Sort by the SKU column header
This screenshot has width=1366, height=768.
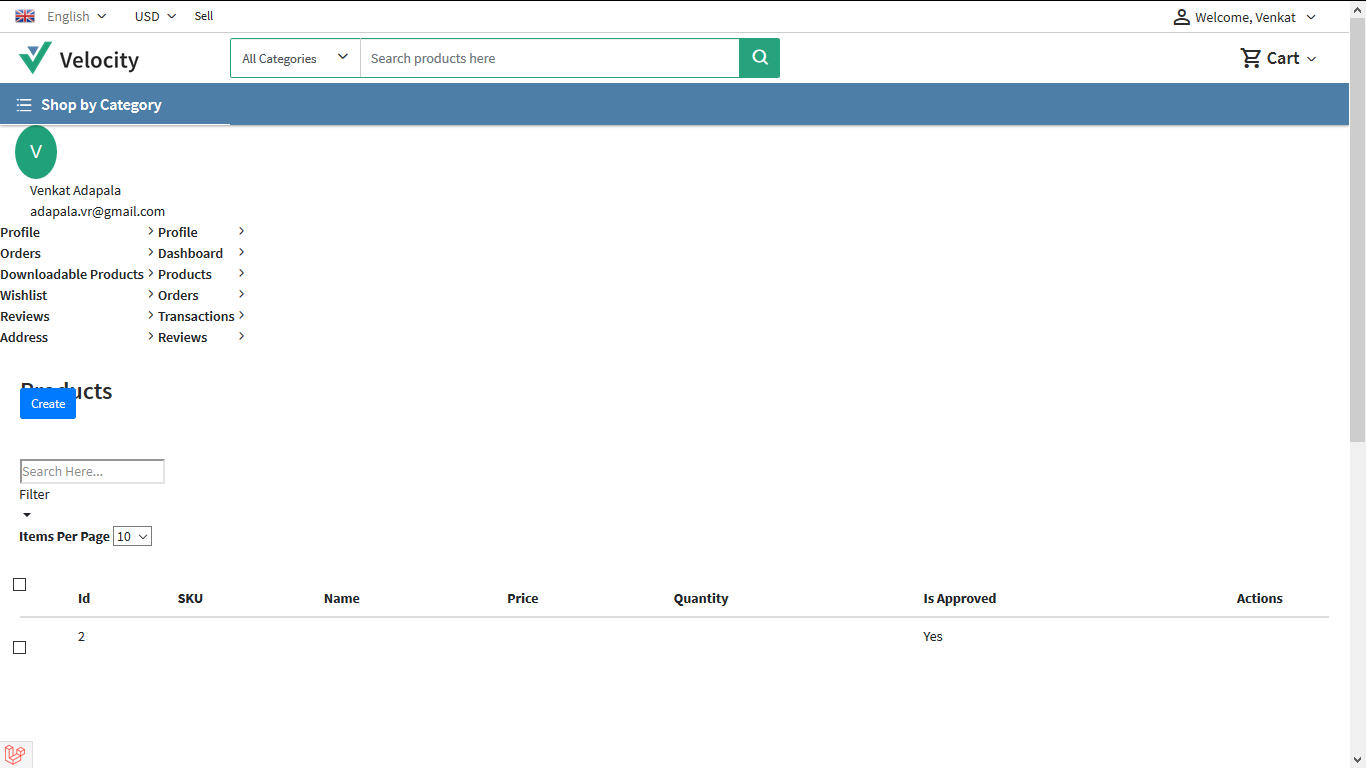(190, 598)
